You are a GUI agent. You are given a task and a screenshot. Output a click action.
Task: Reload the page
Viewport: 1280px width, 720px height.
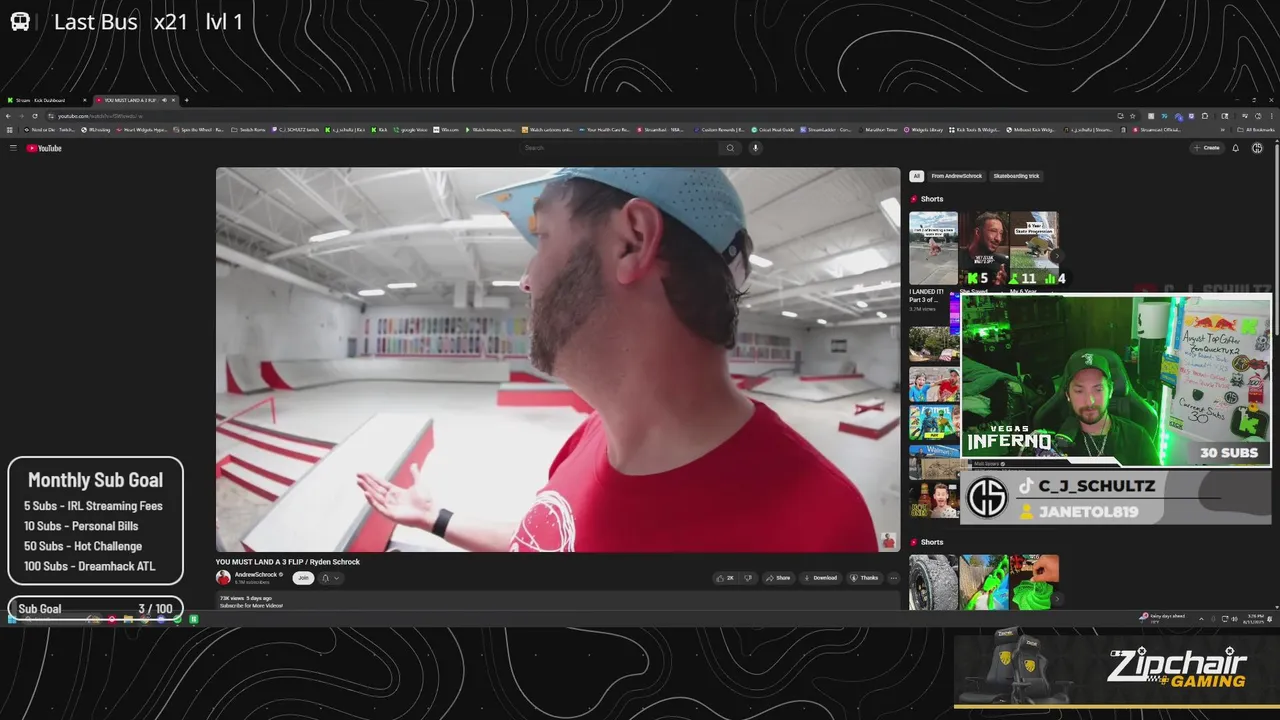point(36,116)
